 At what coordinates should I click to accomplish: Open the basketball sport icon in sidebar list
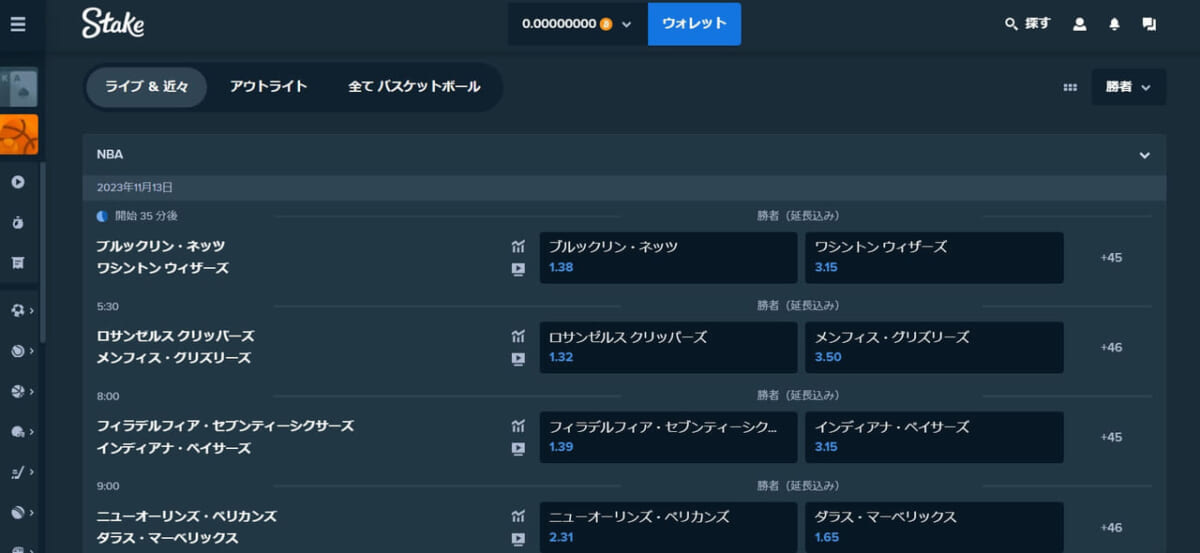[17, 391]
